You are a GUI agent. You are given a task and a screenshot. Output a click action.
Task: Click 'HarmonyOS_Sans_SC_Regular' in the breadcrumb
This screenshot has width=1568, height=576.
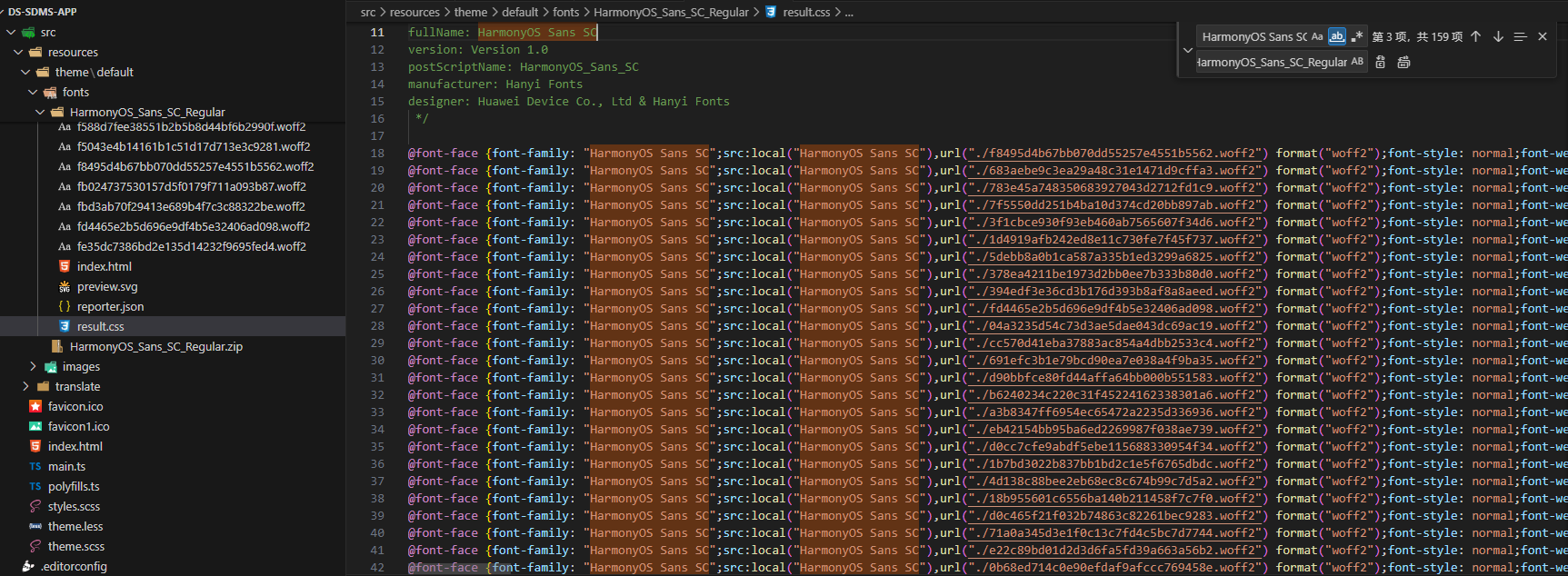coord(671,12)
